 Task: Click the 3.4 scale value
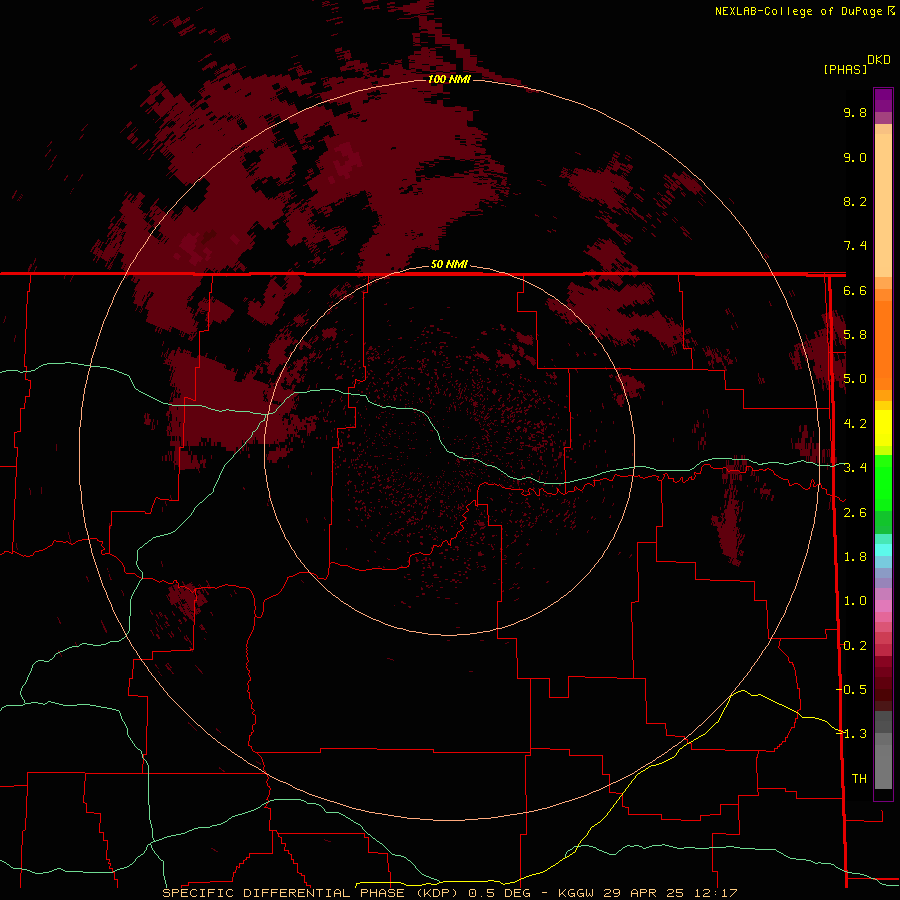click(855, 468)
